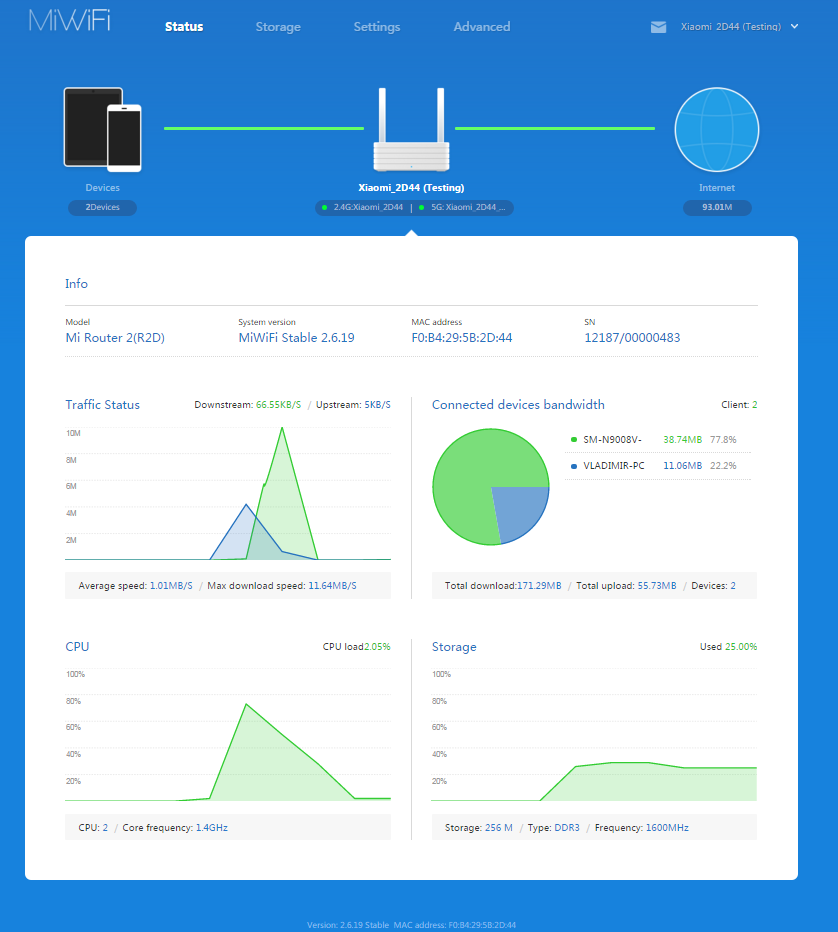
Task: Go to the Advanced tab
Action: click(481, 27)
